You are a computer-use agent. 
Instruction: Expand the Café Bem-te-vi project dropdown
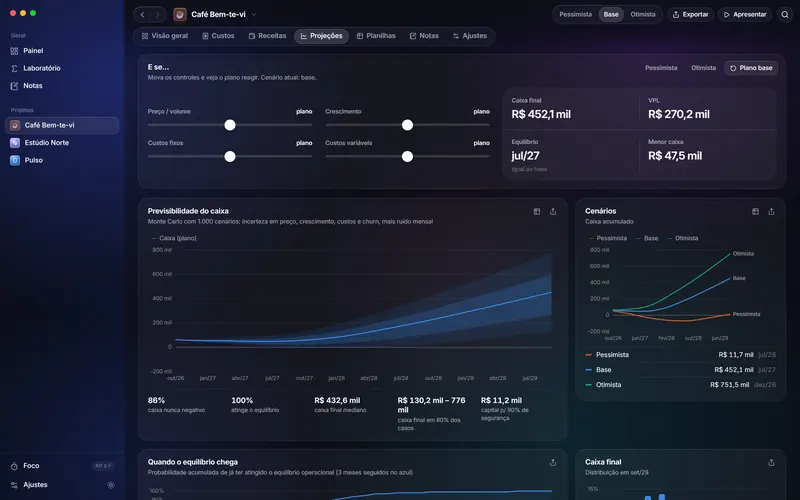(x=254, y=14)
